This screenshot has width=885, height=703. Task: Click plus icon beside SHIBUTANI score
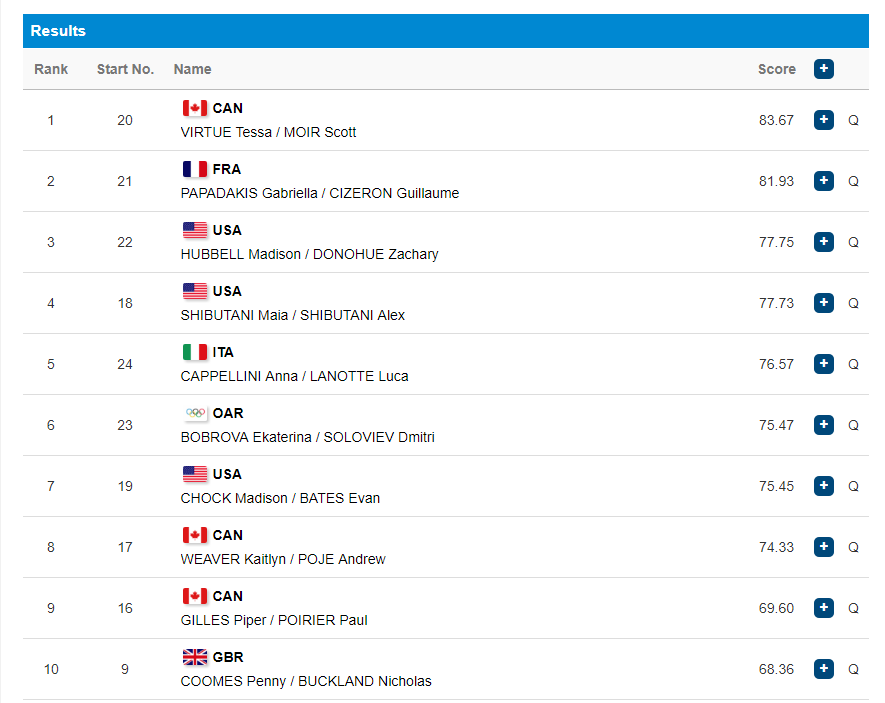tap(823, 303)
